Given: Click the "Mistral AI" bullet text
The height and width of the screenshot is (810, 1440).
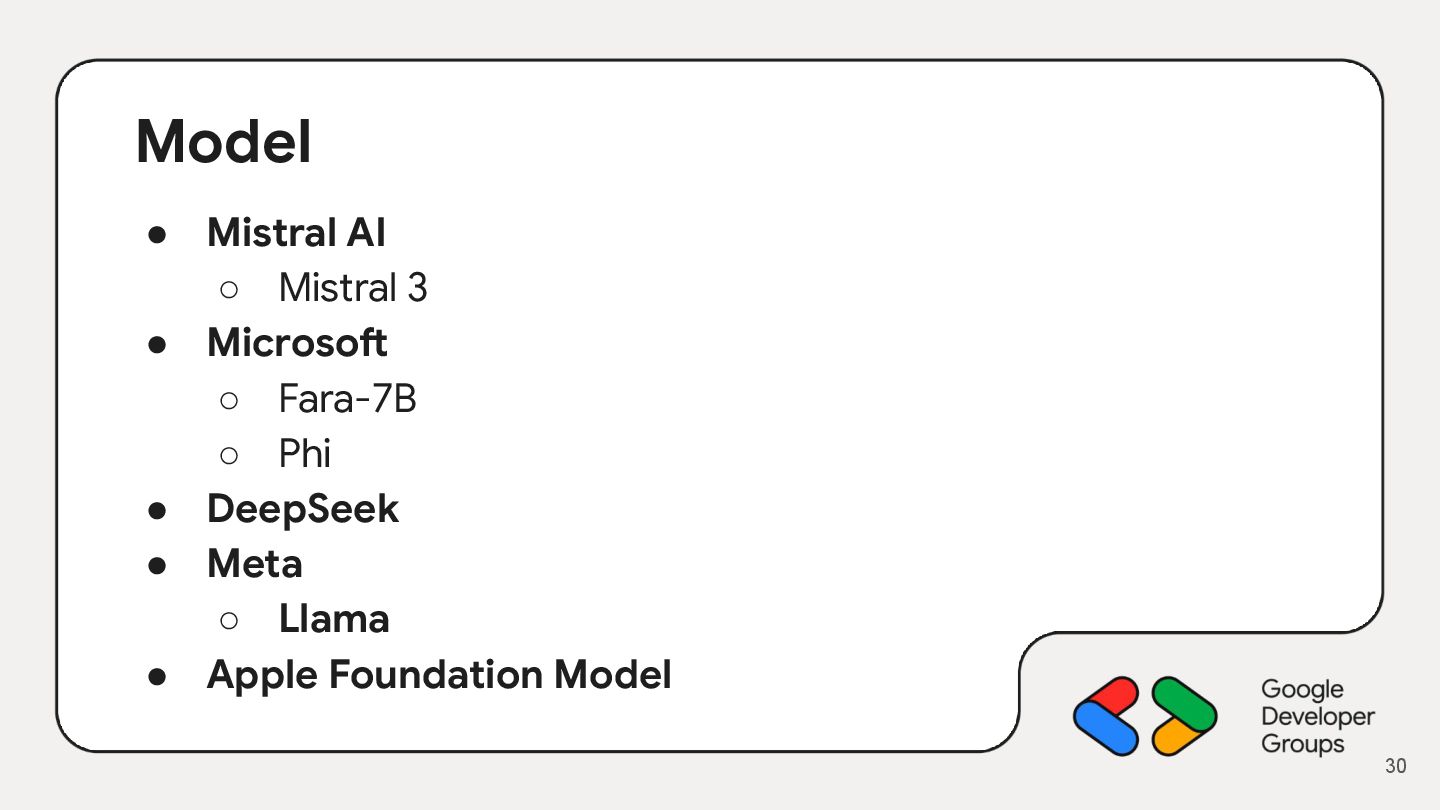Looking at the screenshot, I should [296, 233].
